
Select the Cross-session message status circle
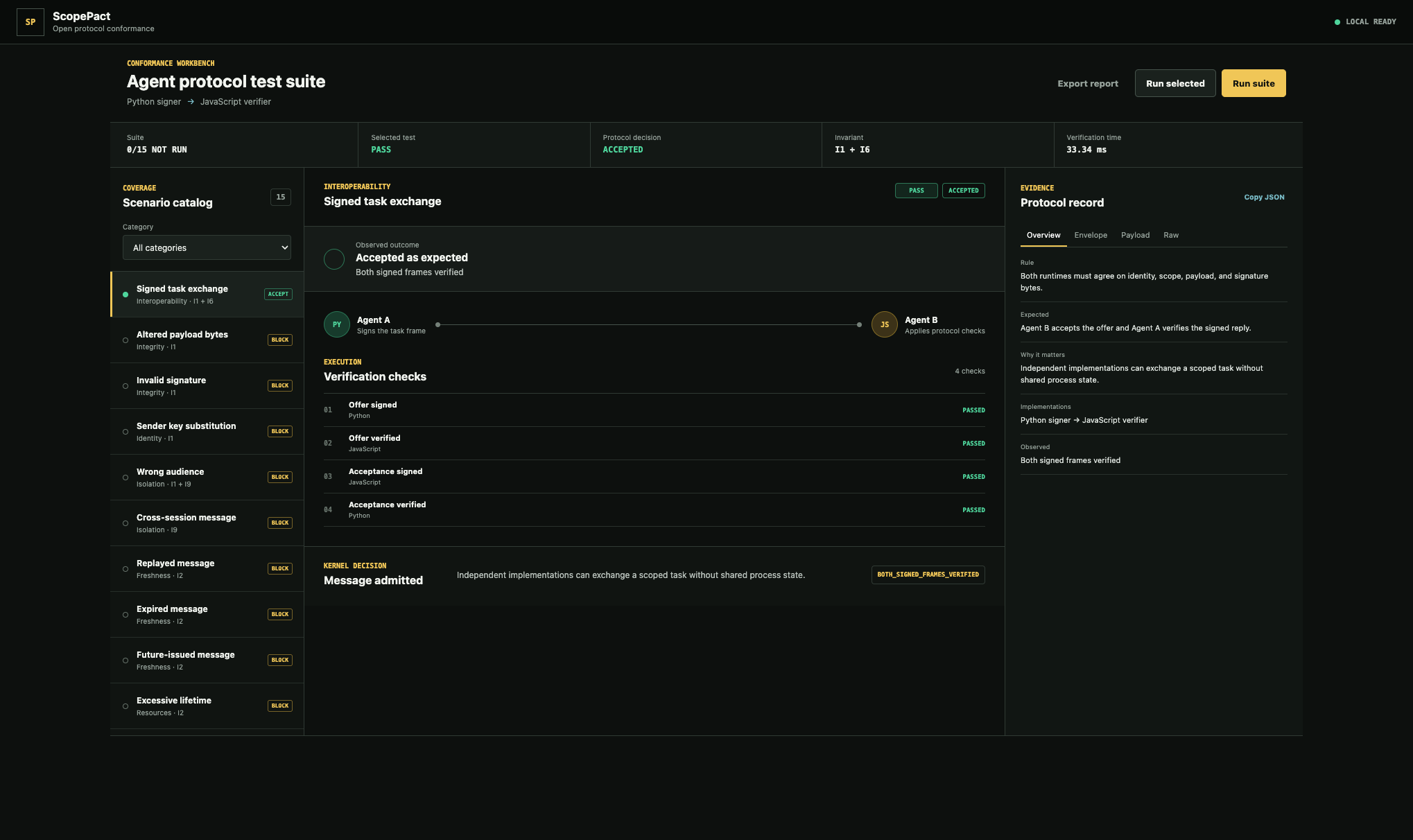[x=125, y=523]
